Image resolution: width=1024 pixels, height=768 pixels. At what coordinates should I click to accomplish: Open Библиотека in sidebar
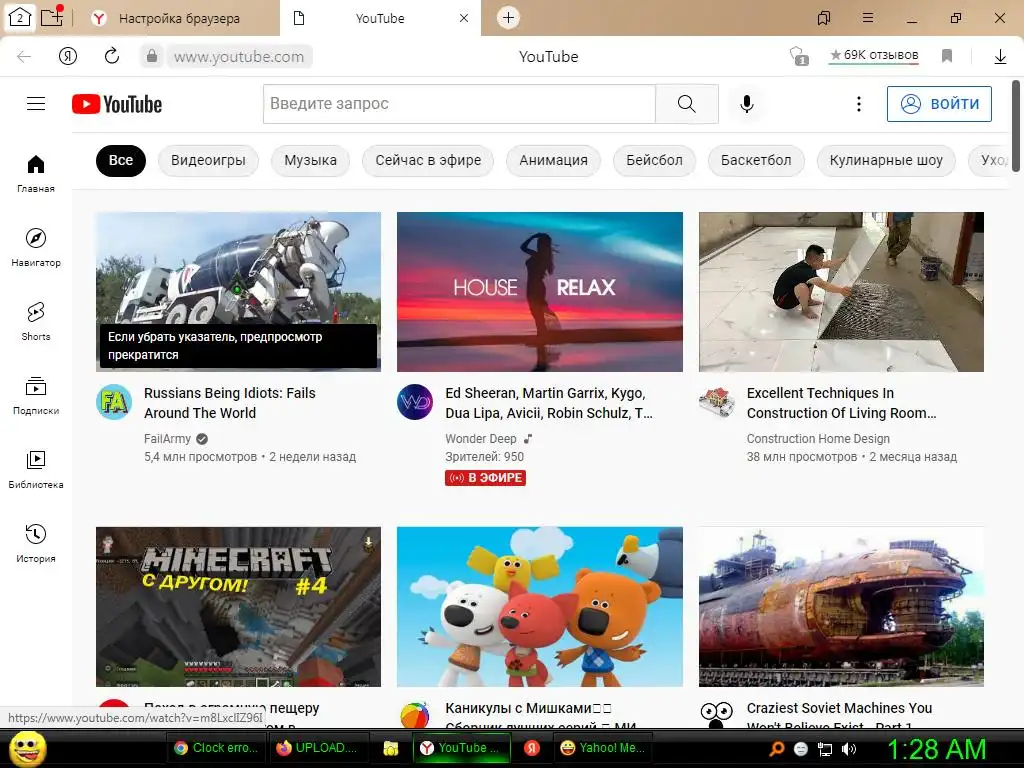(36, 469)
